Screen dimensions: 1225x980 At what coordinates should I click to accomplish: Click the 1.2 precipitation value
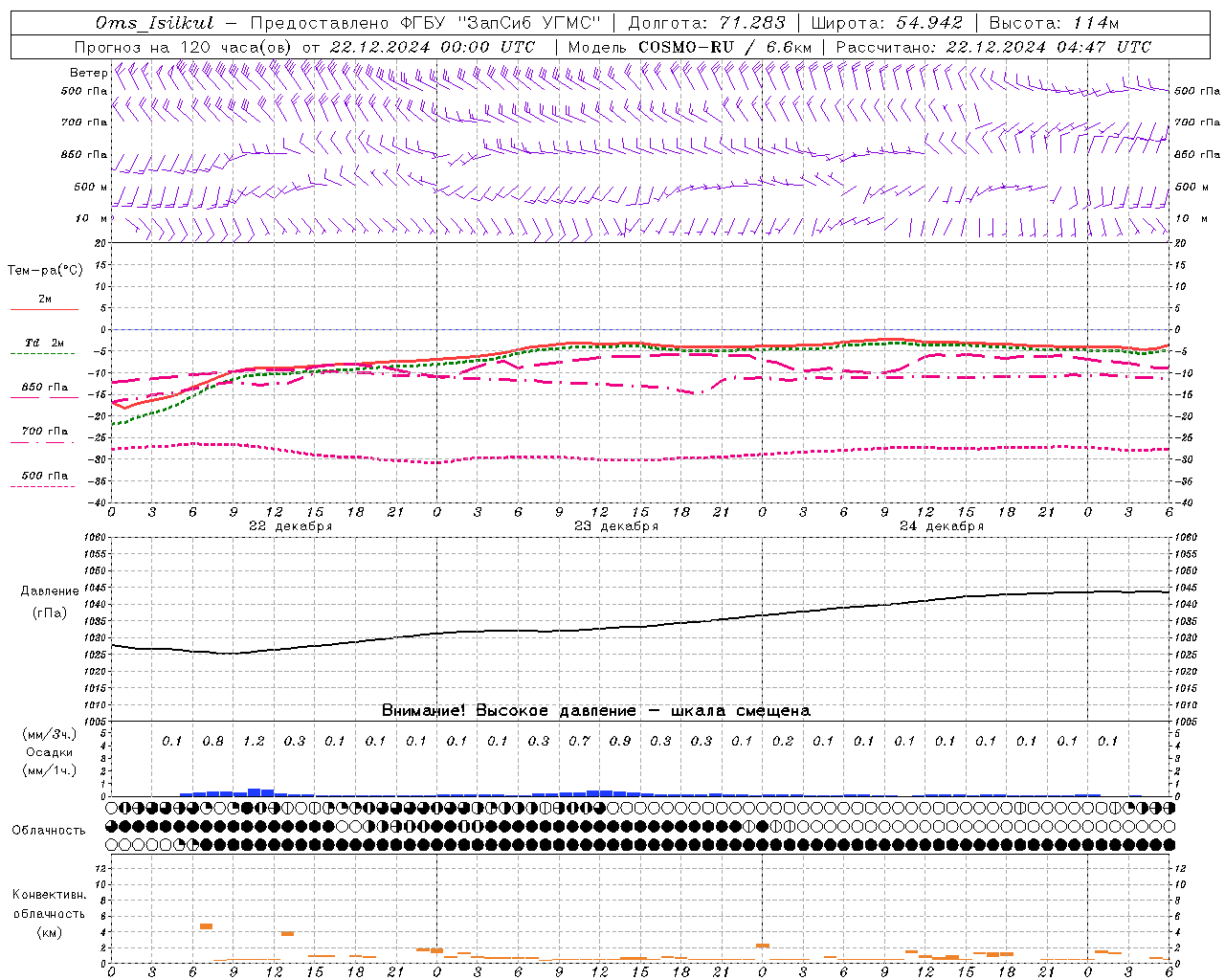click(x=254, y=742)
